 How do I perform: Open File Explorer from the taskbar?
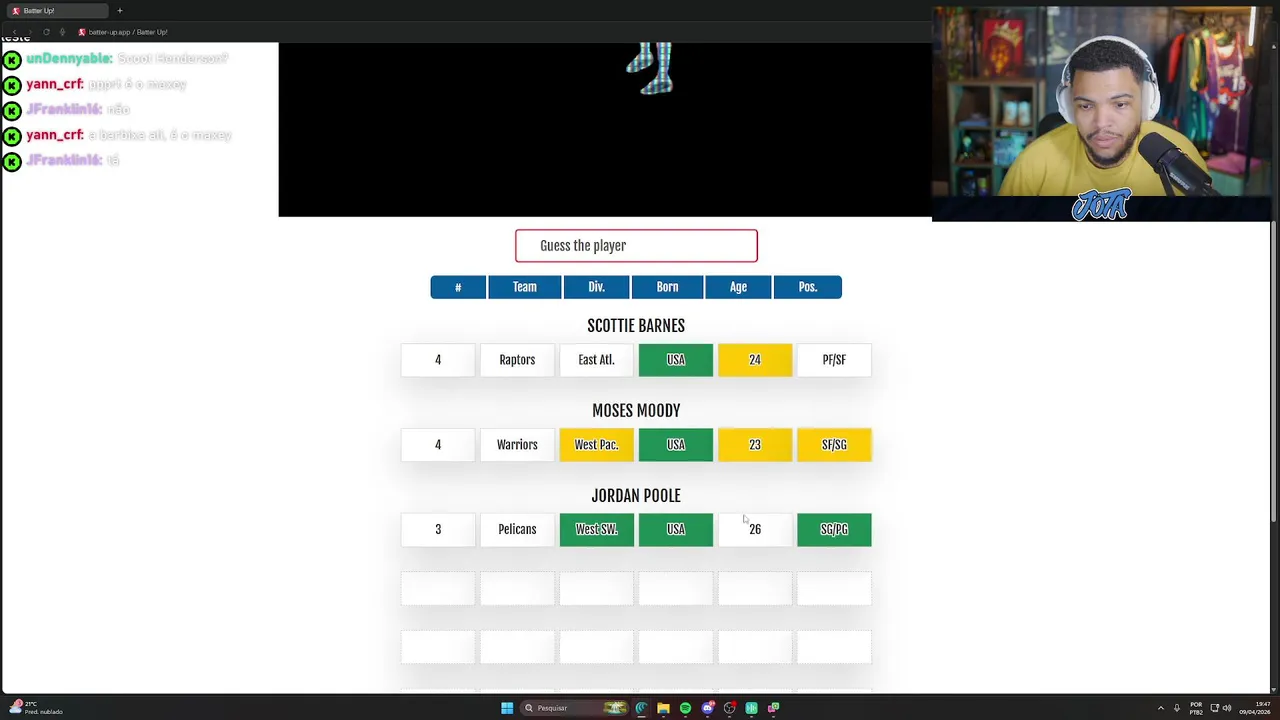click(663, 708)
